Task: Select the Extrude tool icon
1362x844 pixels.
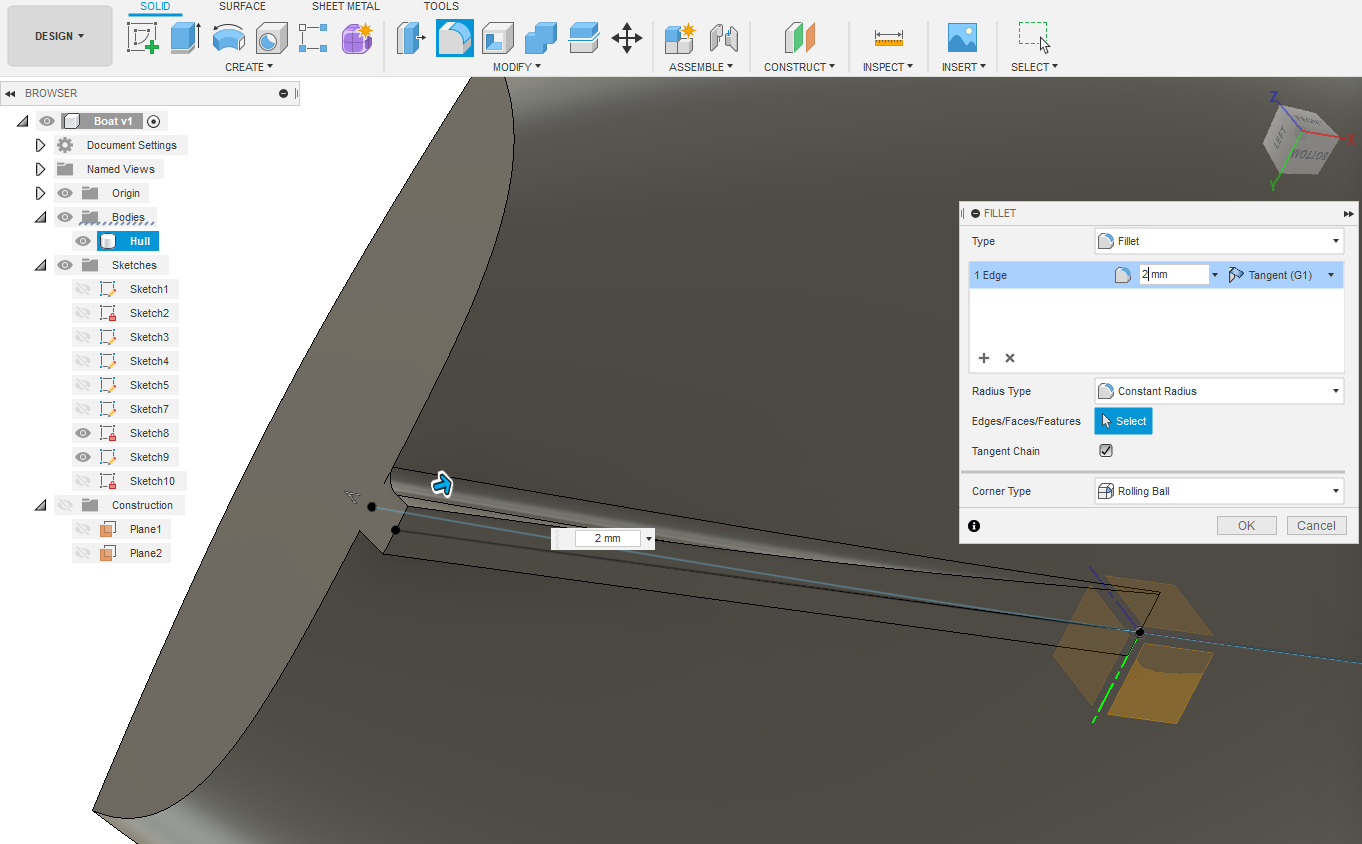Action: click(186, 38)
